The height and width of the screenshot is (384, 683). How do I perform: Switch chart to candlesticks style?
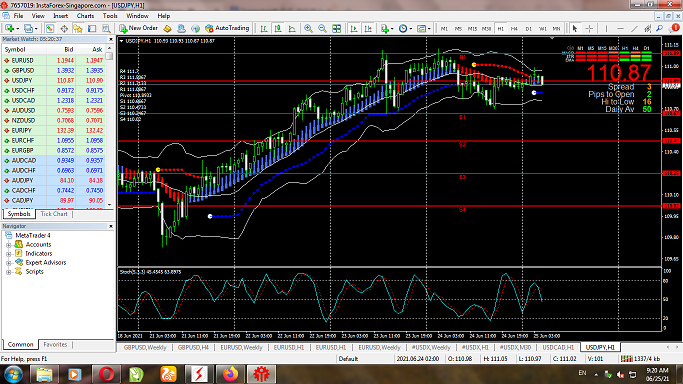(x=278, y=28)
